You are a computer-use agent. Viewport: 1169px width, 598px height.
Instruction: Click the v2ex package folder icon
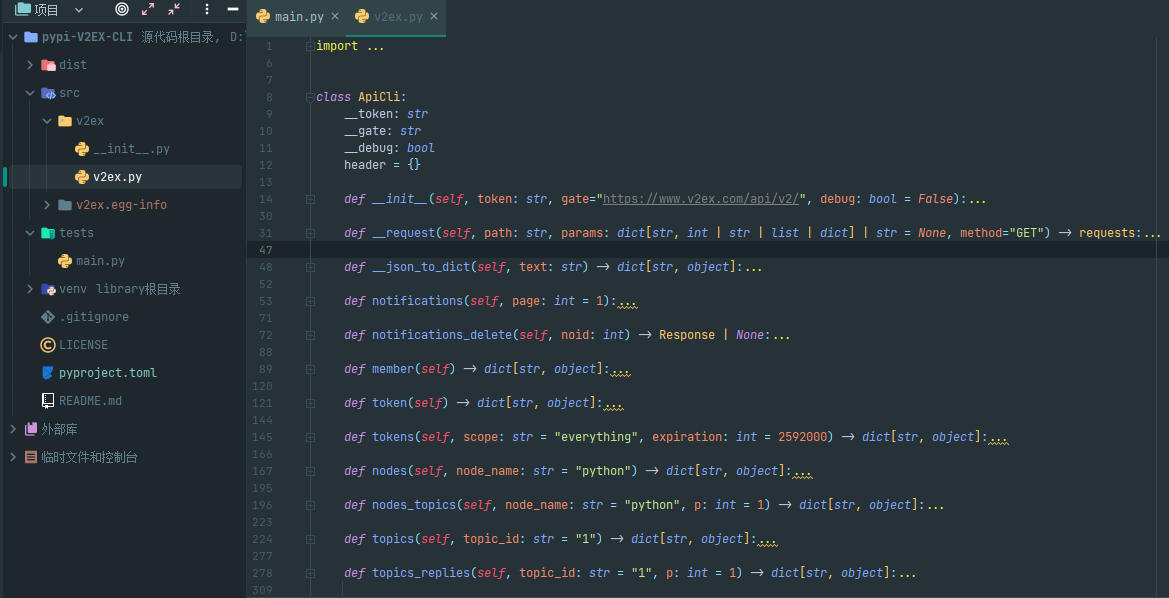(x=65, y=121)
